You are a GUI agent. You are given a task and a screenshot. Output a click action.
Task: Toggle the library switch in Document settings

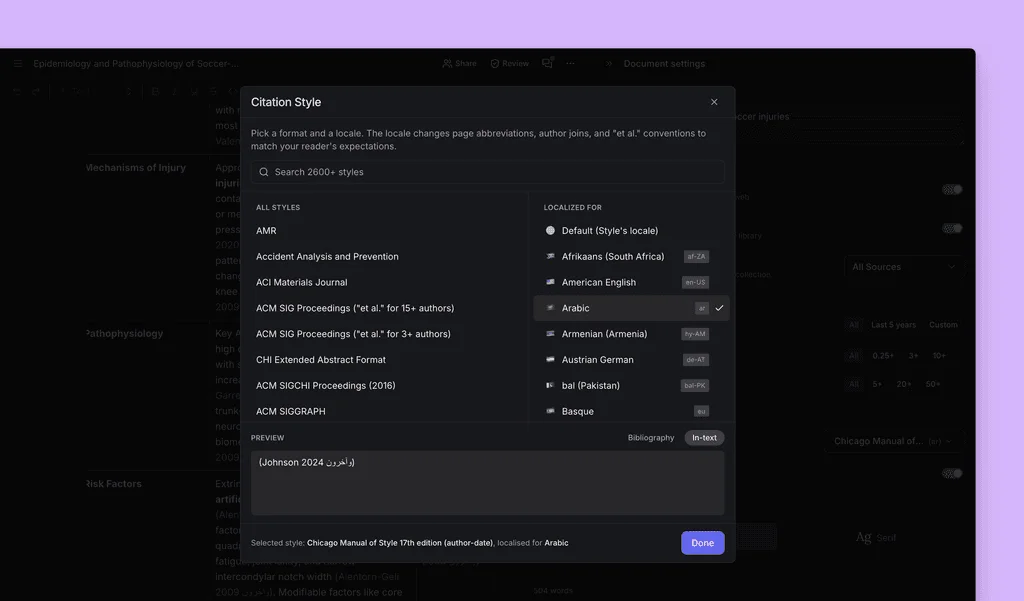click(952, 229)
